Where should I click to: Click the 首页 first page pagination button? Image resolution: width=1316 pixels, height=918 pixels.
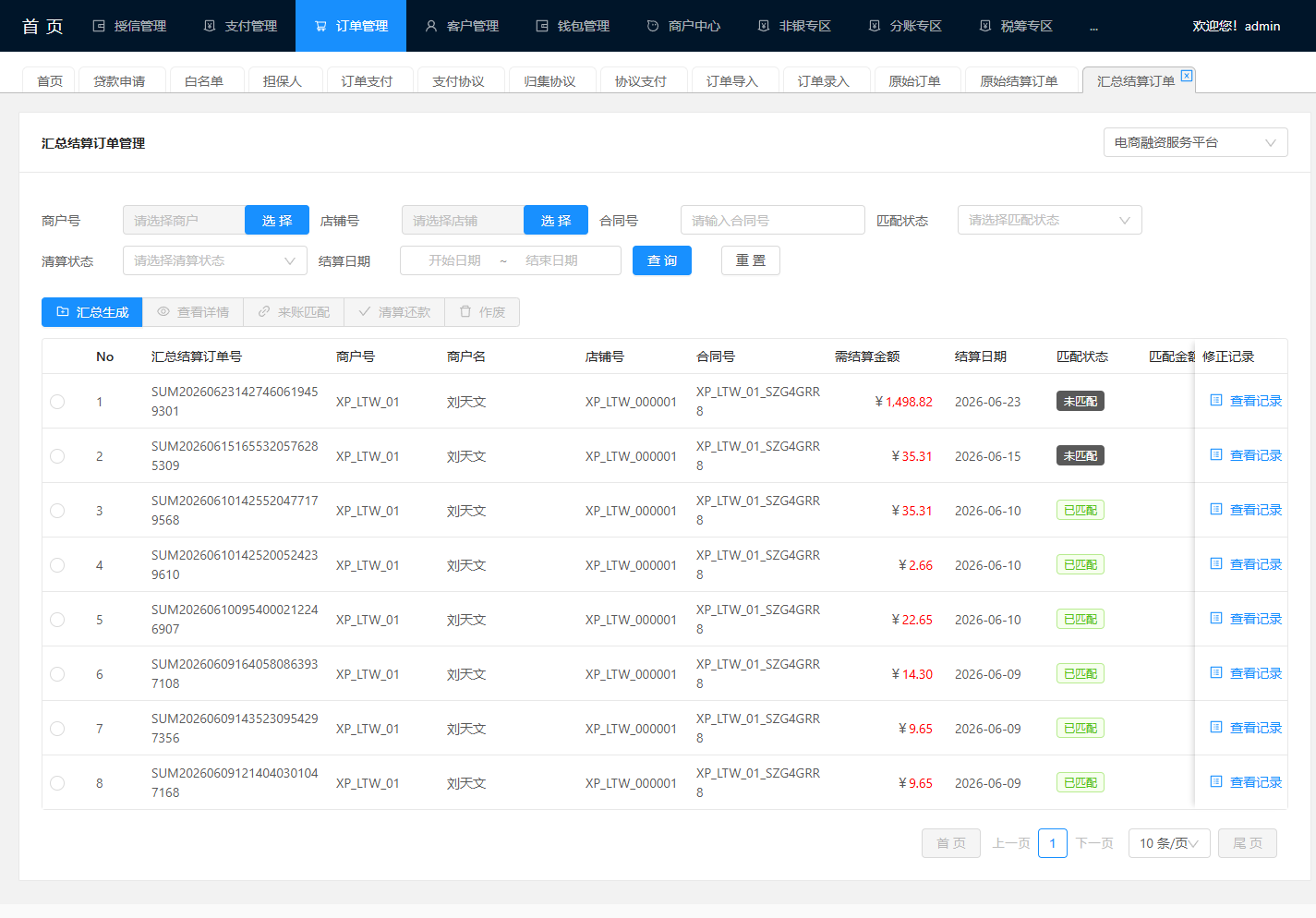[951, 843]
